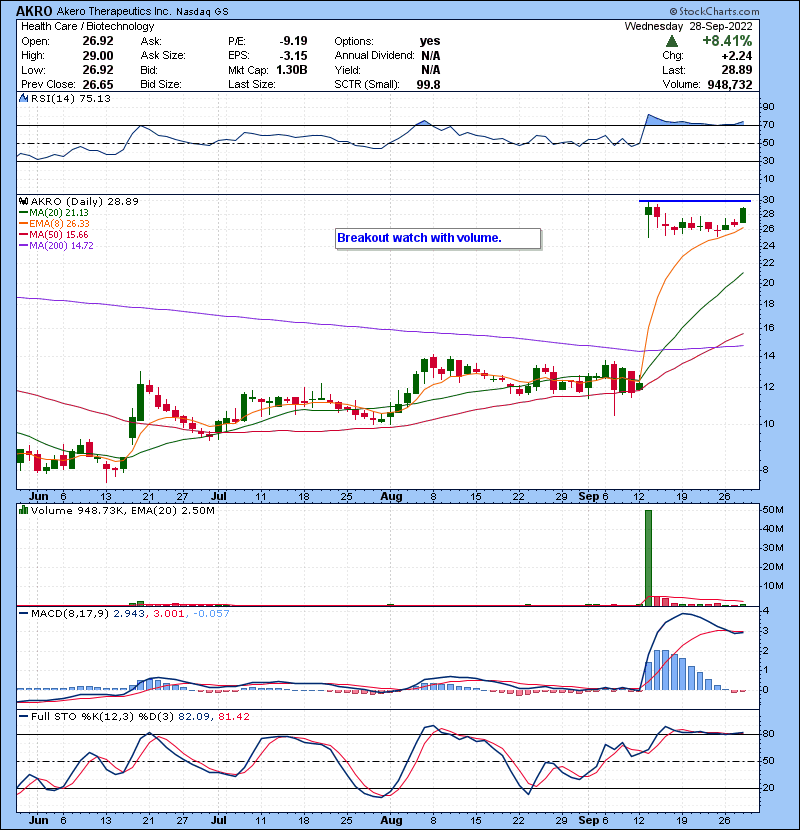Click the 'Sep' label on price chart axis

[x=588, y=497]
